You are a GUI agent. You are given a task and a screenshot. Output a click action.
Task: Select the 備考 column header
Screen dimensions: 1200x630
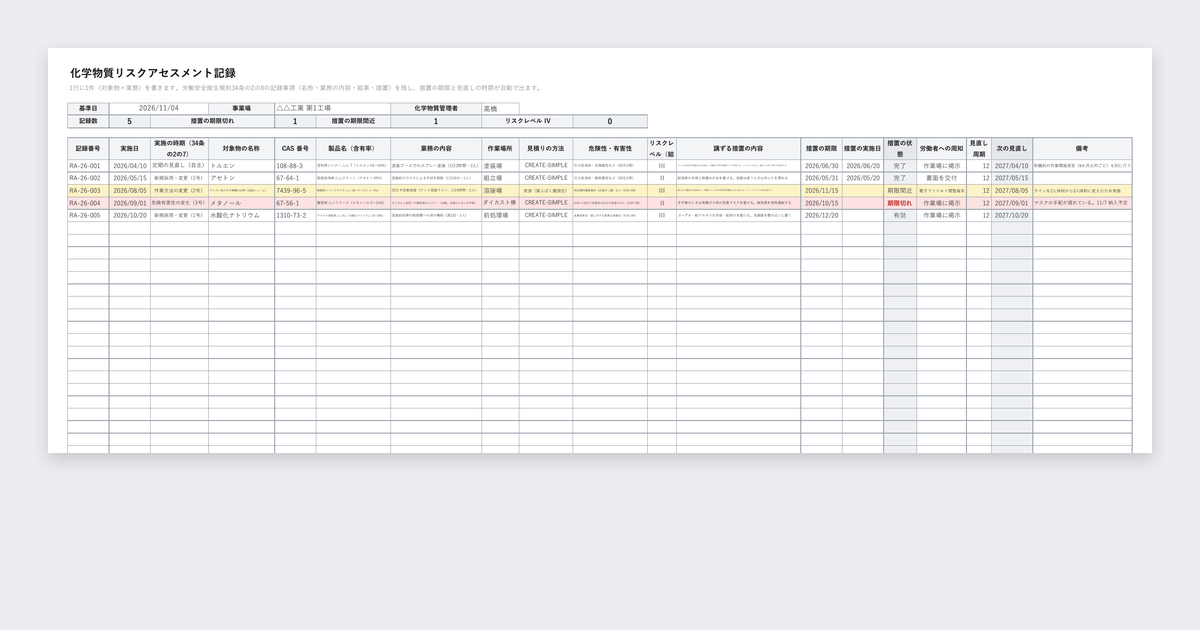[1082, 148]
